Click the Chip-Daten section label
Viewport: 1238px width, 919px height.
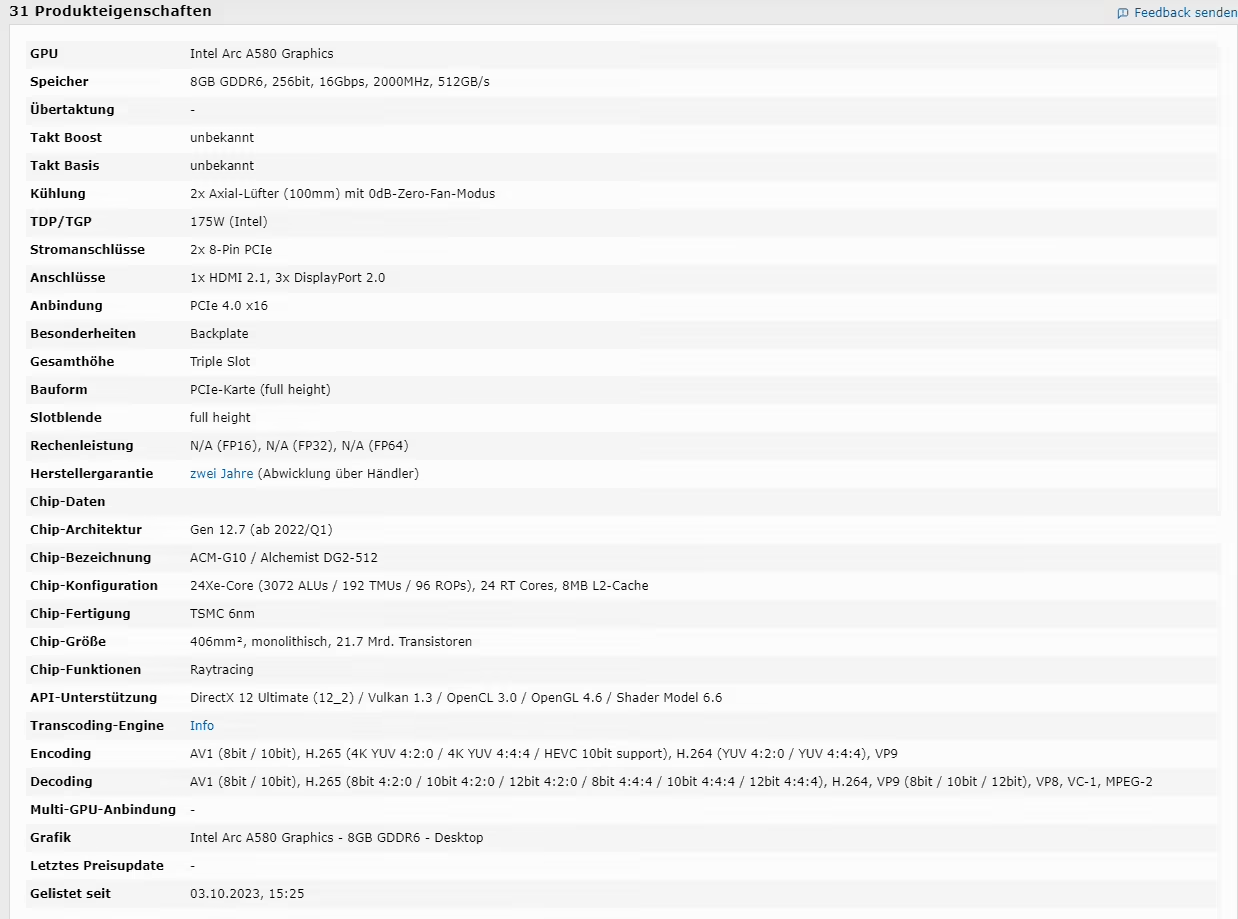(x=67, y=501)
